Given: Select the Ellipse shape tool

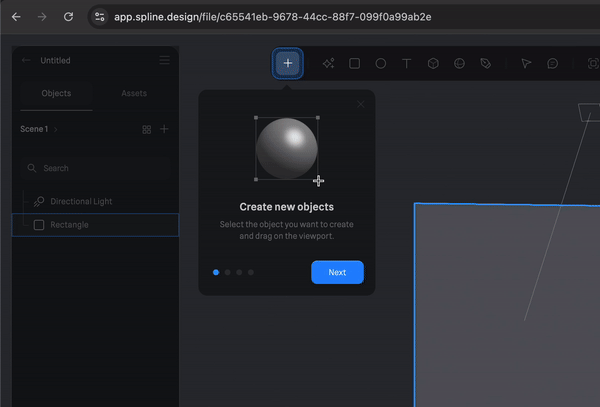Looking at the screenshot, I should 381,63.
